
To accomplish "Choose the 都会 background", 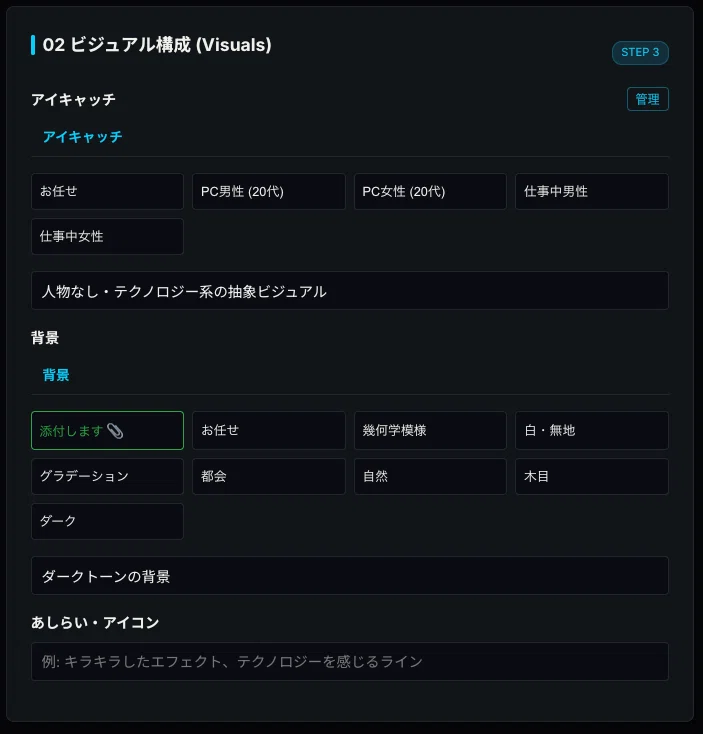I will [x=269, y=477].
